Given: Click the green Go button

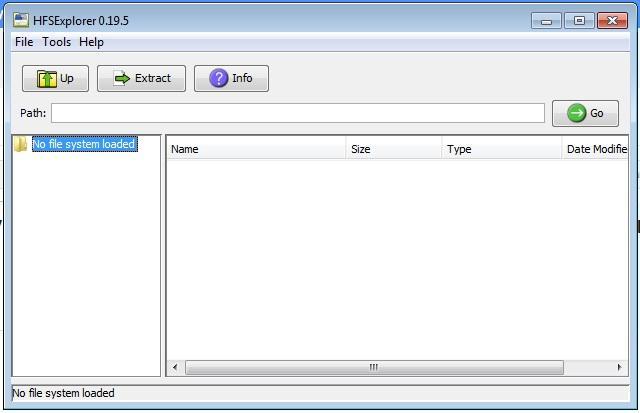Looking at the screenshot, I should [585, 113].
